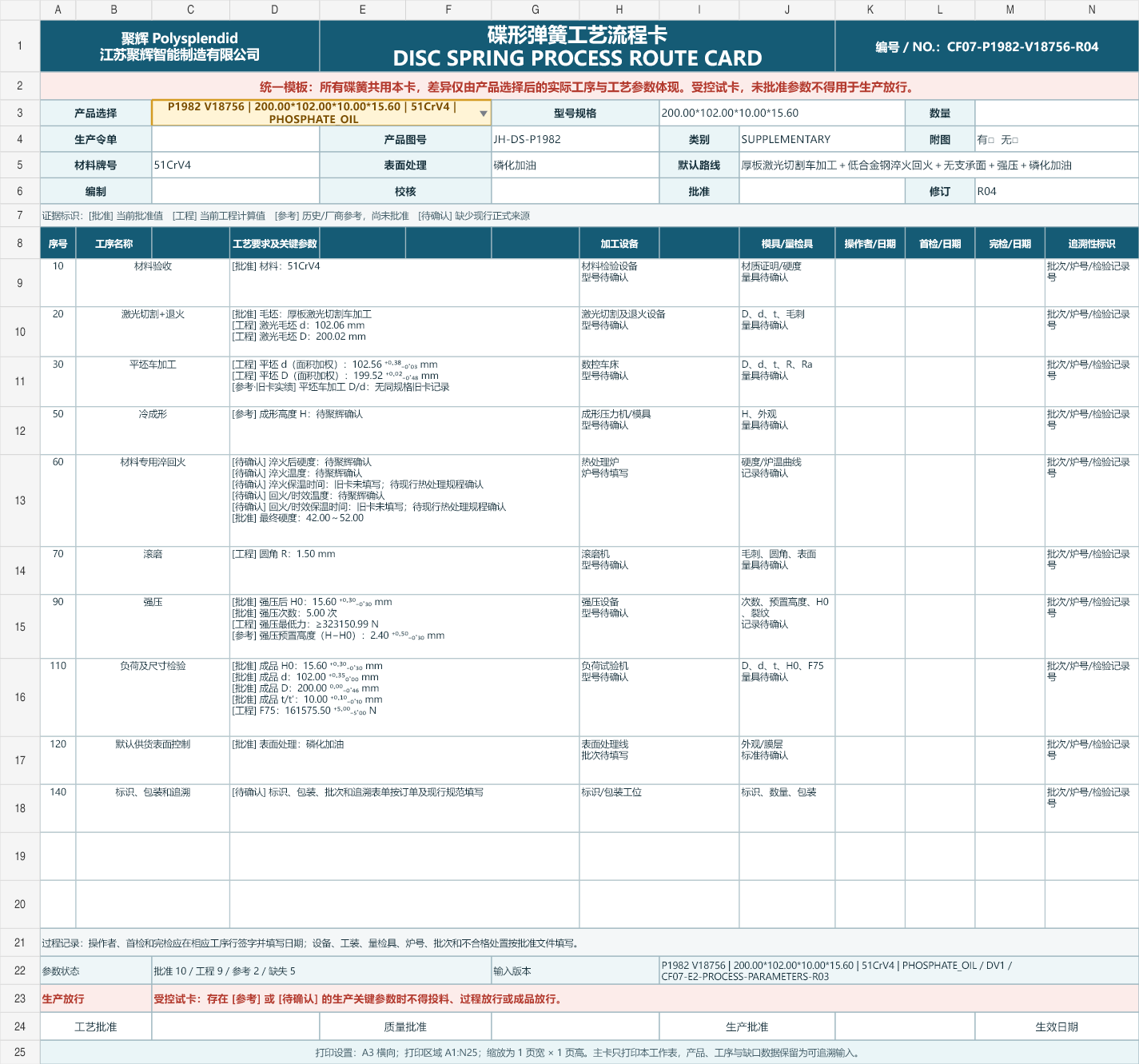Select row header 13
The height and width of the screenshot is (1064, 1139).
20,500
